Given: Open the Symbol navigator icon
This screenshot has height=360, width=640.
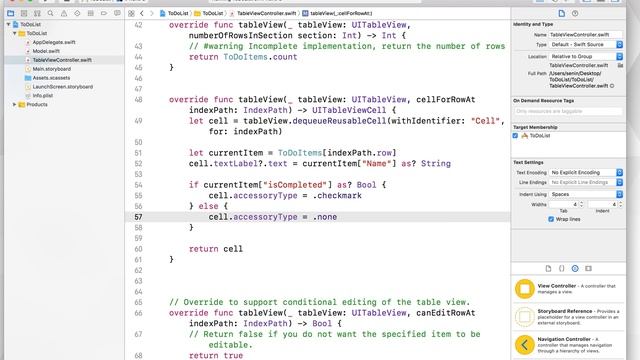Looking at the screenshot, I should [x=37, y=13].
